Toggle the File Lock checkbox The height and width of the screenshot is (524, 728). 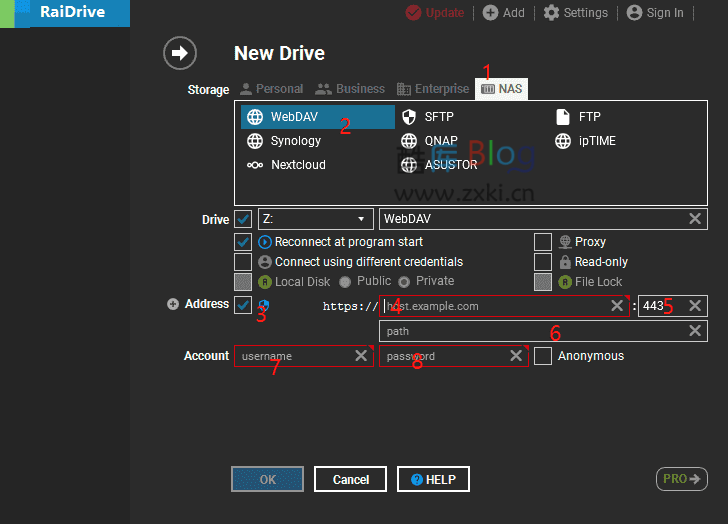click(543, 282)
